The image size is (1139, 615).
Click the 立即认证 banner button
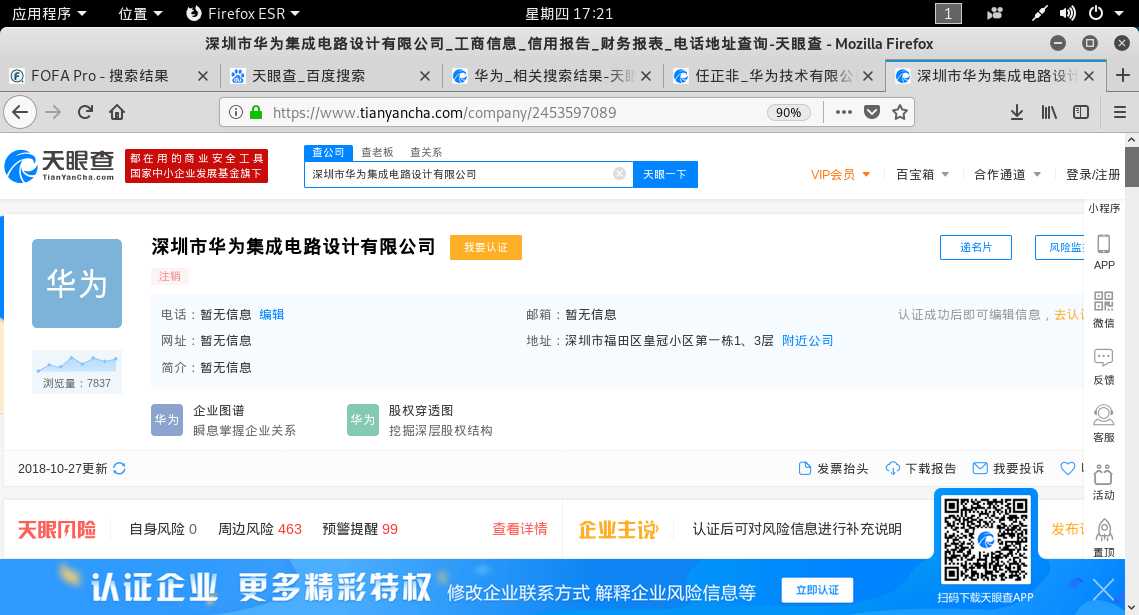coord(817,590)
